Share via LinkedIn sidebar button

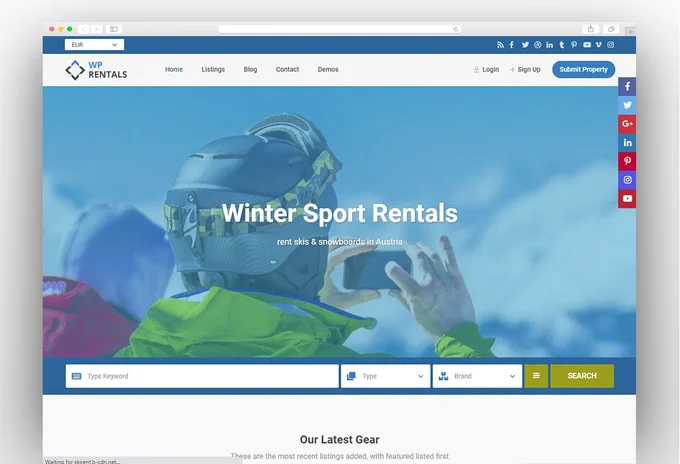627,142
